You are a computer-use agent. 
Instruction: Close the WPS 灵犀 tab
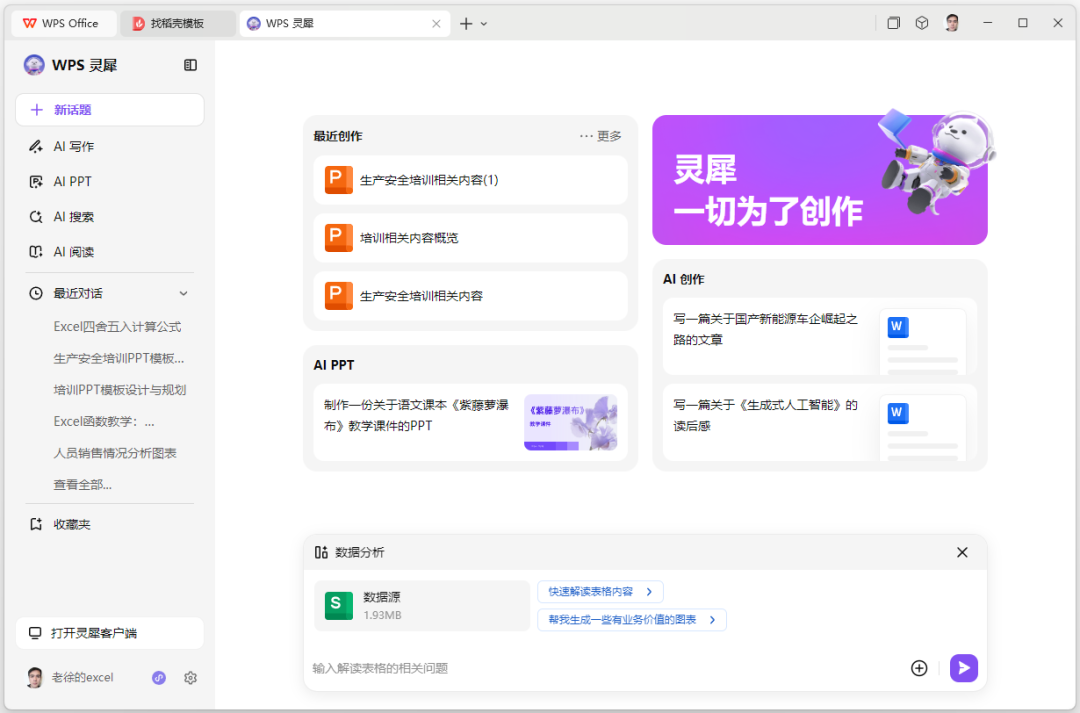coord(436,23)
